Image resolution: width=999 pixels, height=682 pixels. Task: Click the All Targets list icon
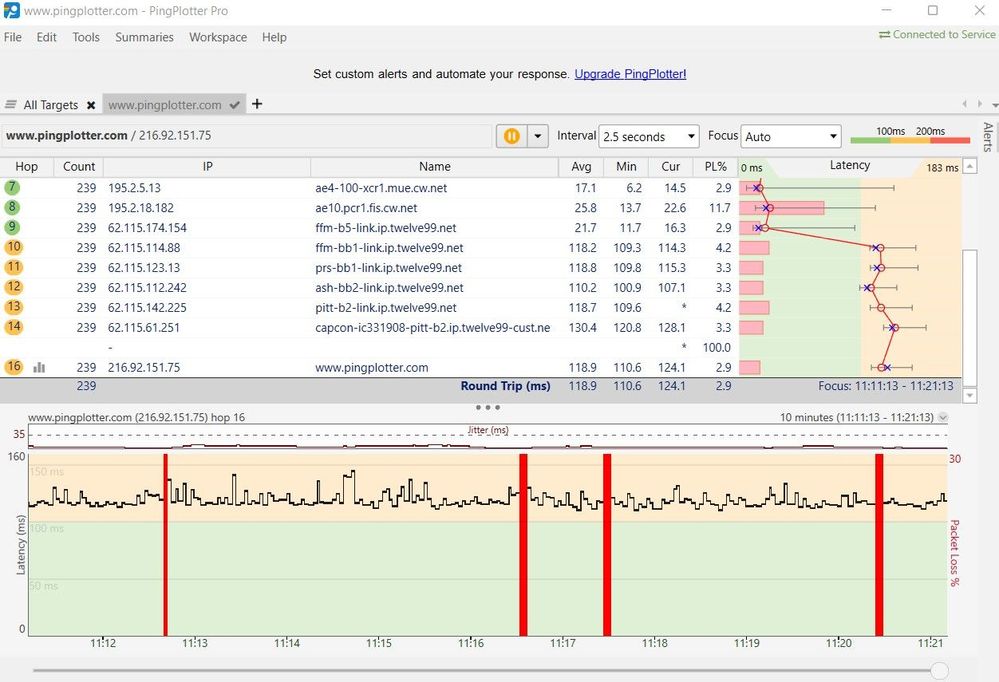(x=11, y=105)
